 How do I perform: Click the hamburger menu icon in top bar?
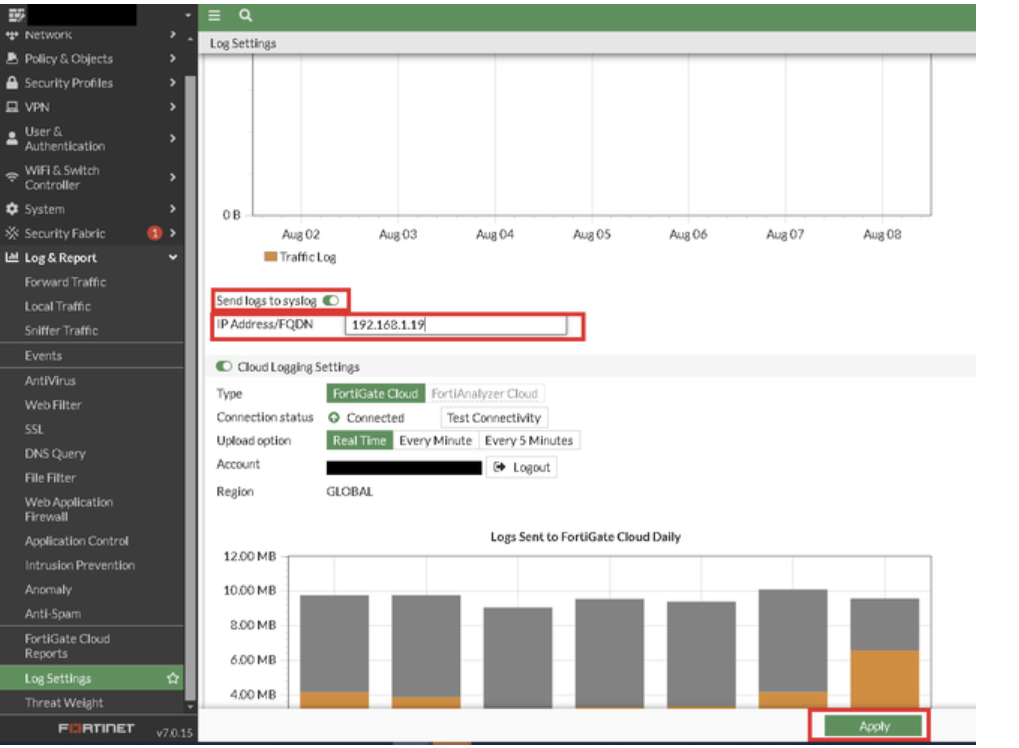(215, 16)
